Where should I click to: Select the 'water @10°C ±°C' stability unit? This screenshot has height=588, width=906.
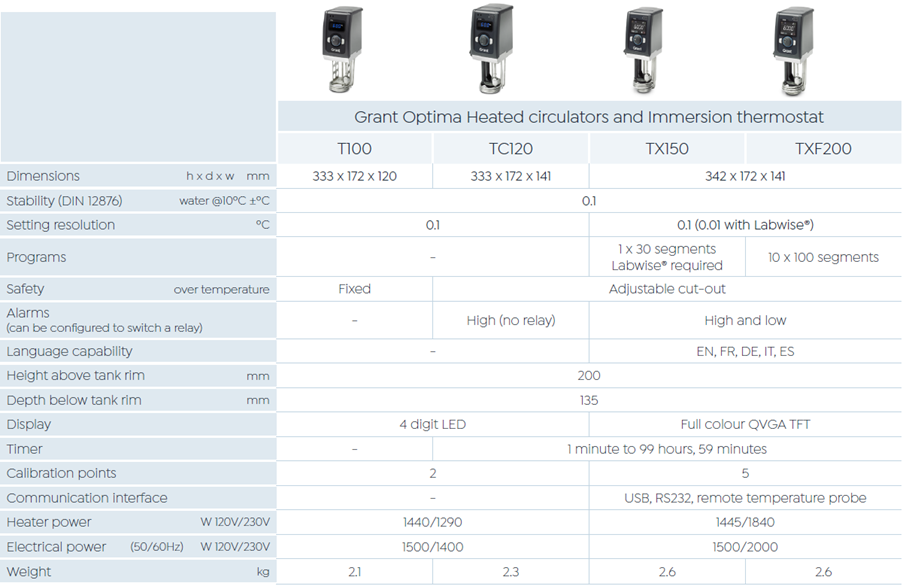point(224,201)
